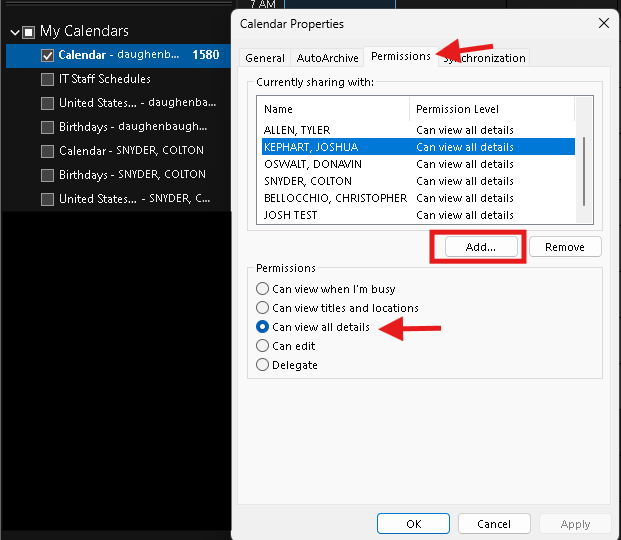The height and width of the screenshot is (540, 621).
Task: Choose the Delegate permission option
Action: pos(263,365)
